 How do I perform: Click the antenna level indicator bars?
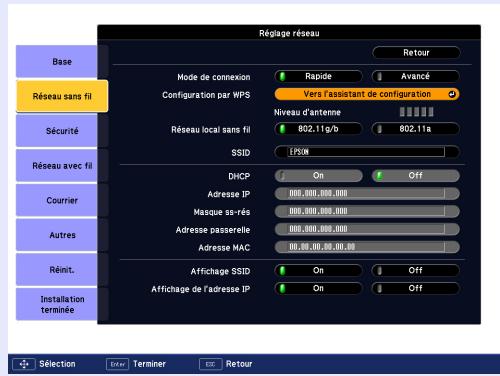coord(417,112)
